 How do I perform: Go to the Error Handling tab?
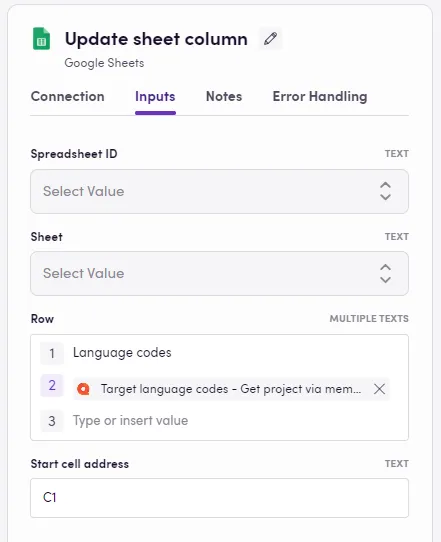tap(320, 96)
